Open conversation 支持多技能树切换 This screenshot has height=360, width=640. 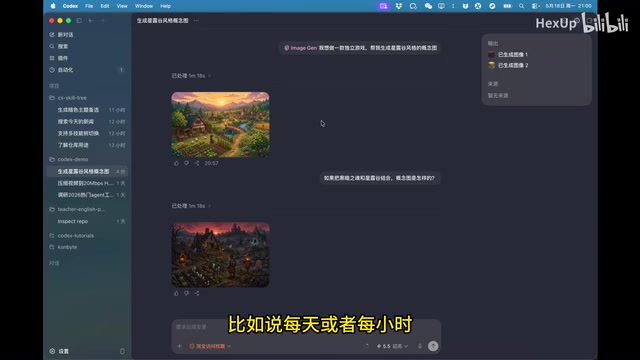pyautogui.click(x=87, y=133)
